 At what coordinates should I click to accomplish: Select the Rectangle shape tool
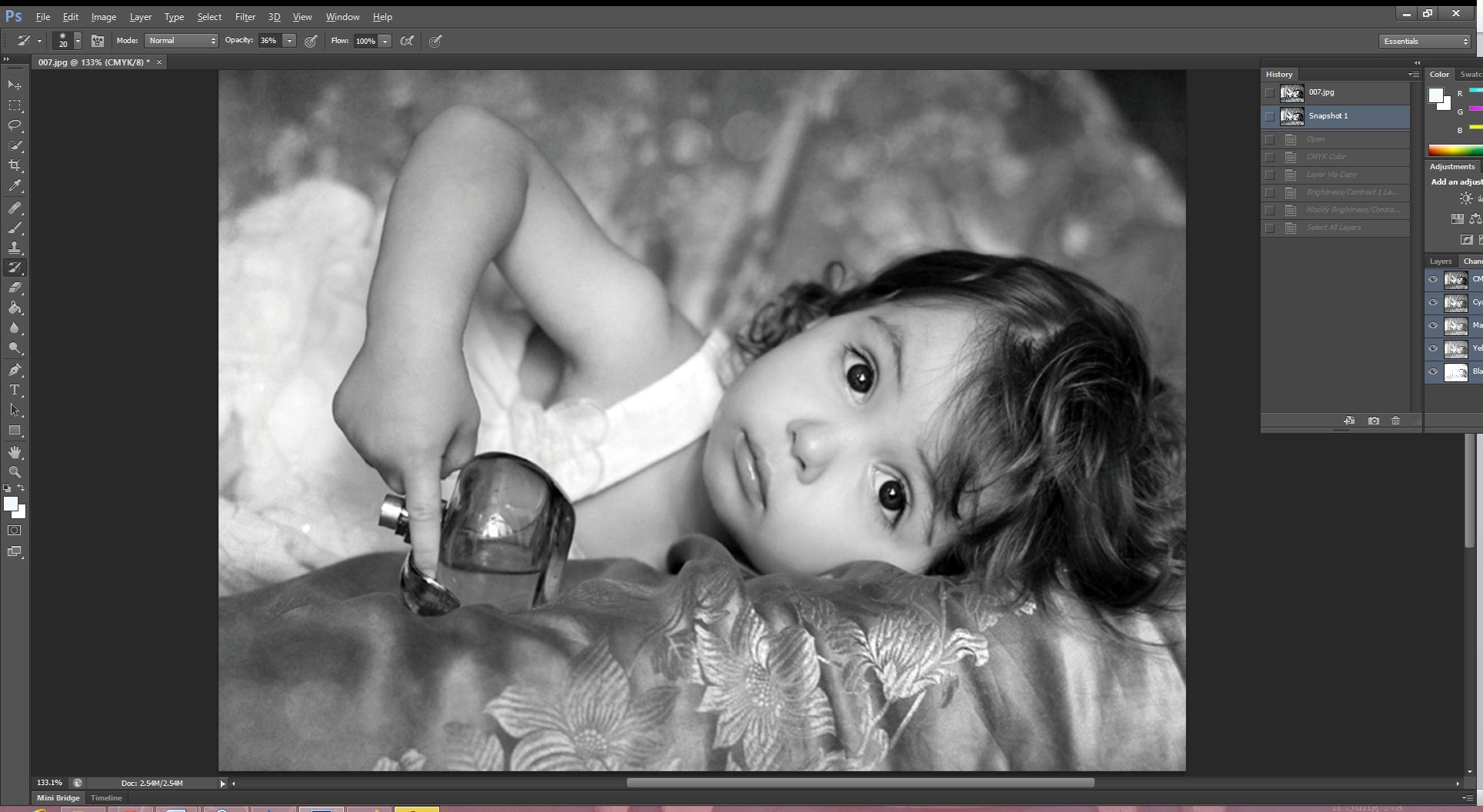pyautogui.click(x=15, y=431)
